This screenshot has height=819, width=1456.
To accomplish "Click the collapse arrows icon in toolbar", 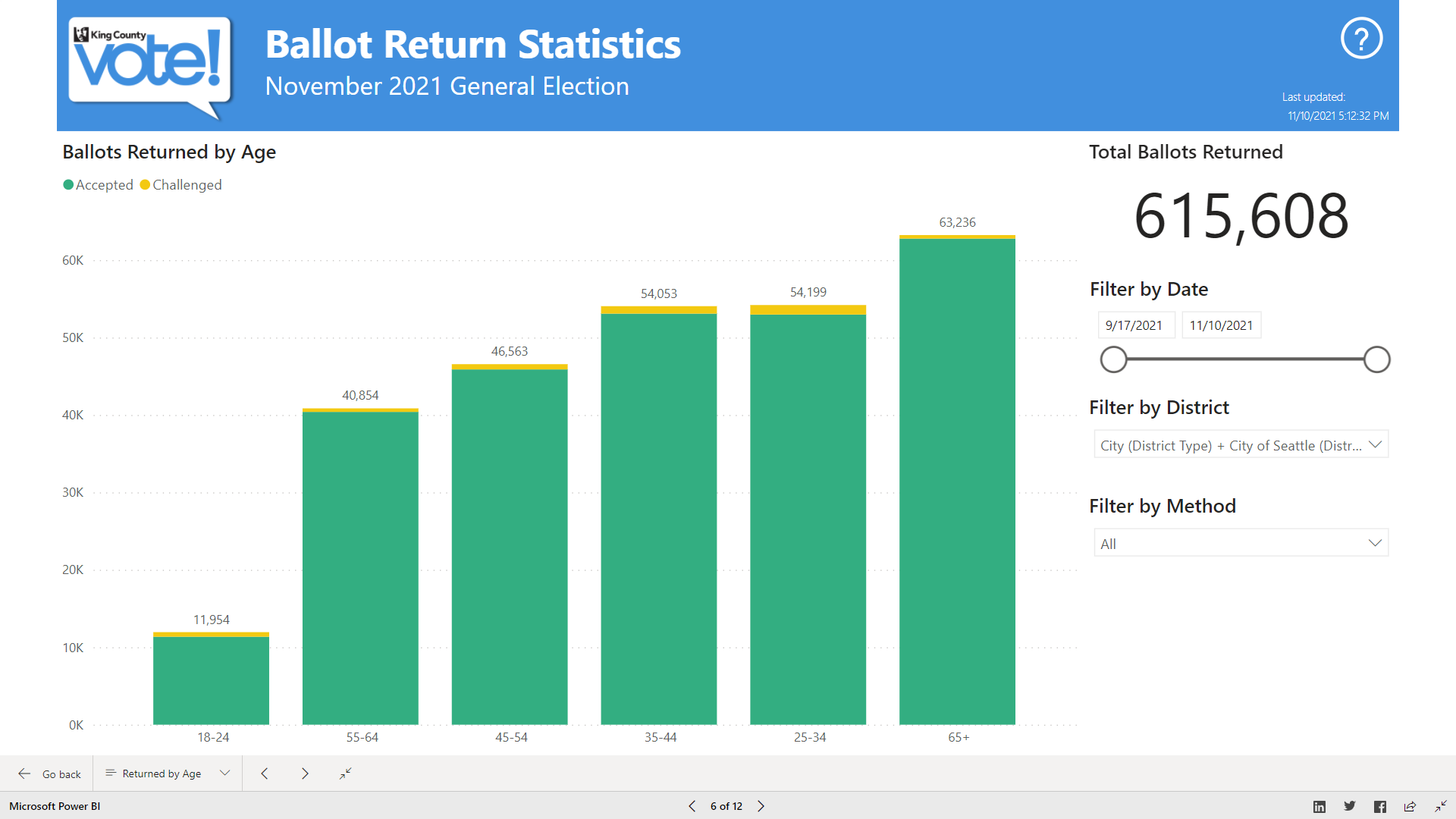I will click(x=345, y=773).
